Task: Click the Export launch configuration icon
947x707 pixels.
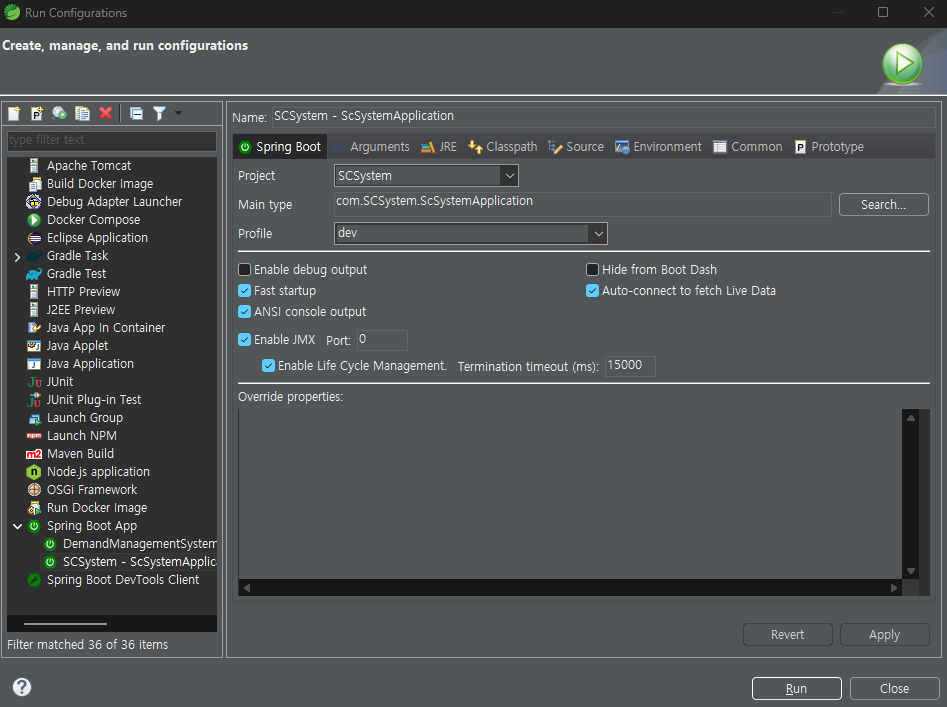Action: coord(59,113)
